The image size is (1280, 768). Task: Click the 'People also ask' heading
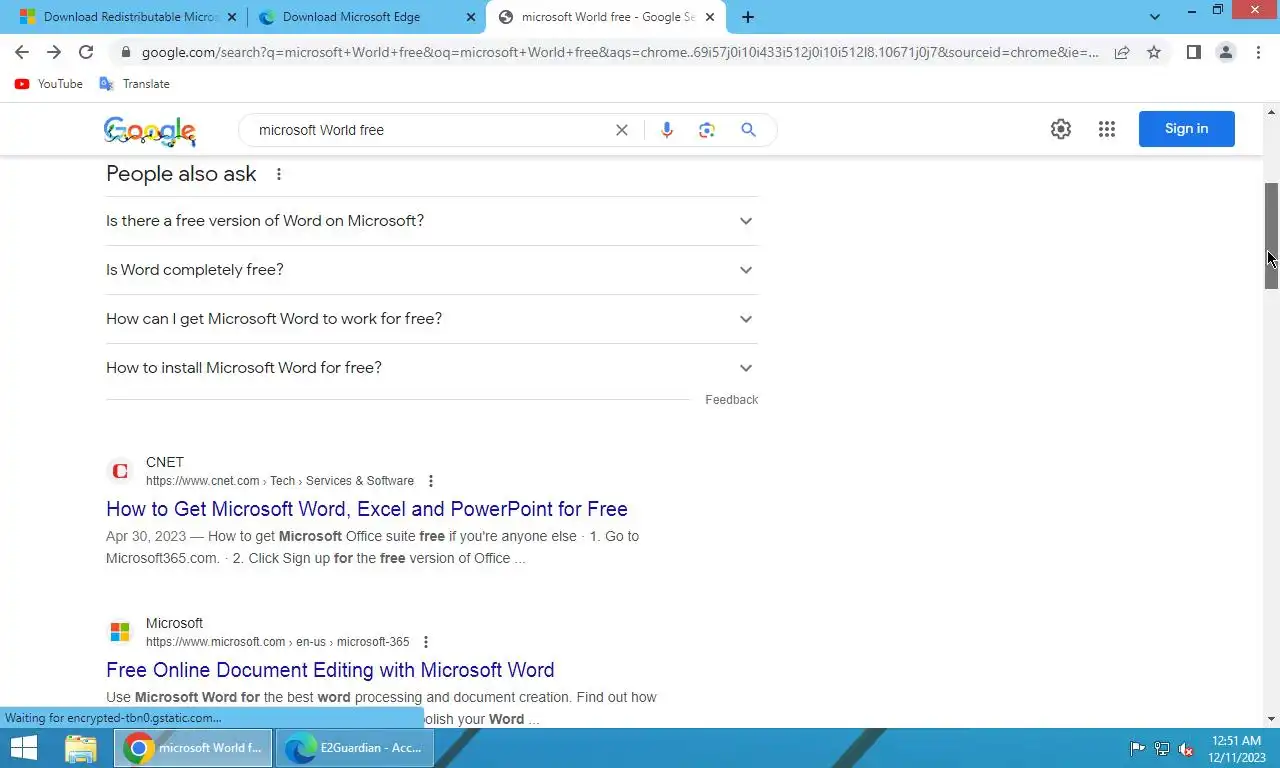181,174
